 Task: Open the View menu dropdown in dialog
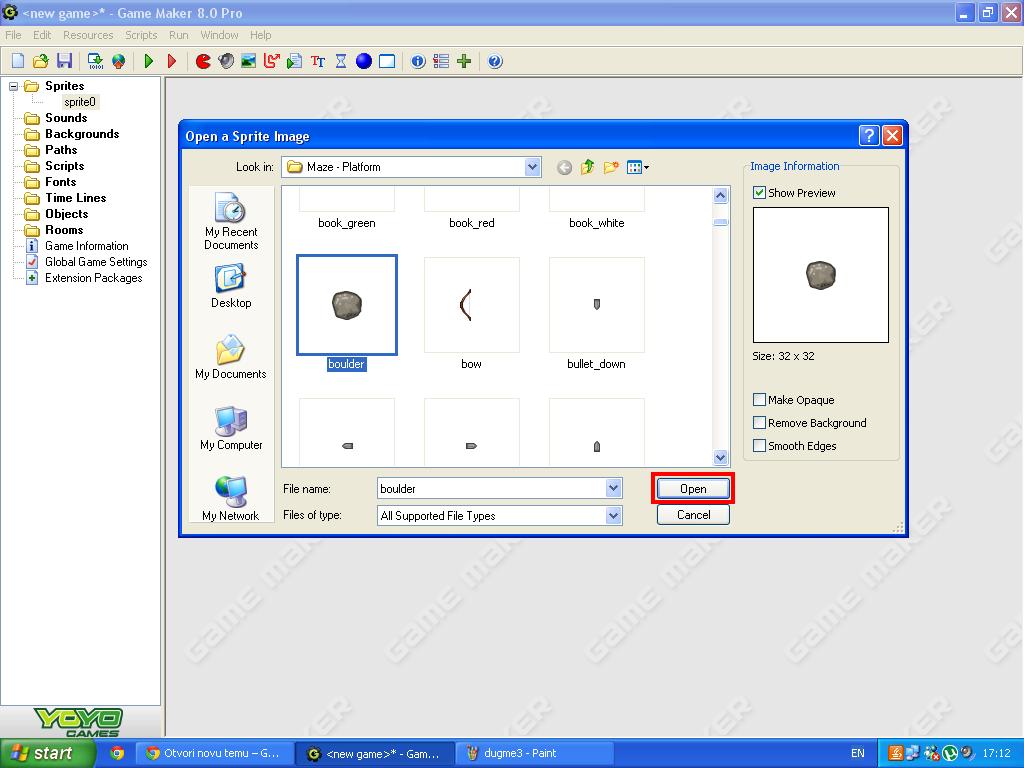[x=638, y=167]
